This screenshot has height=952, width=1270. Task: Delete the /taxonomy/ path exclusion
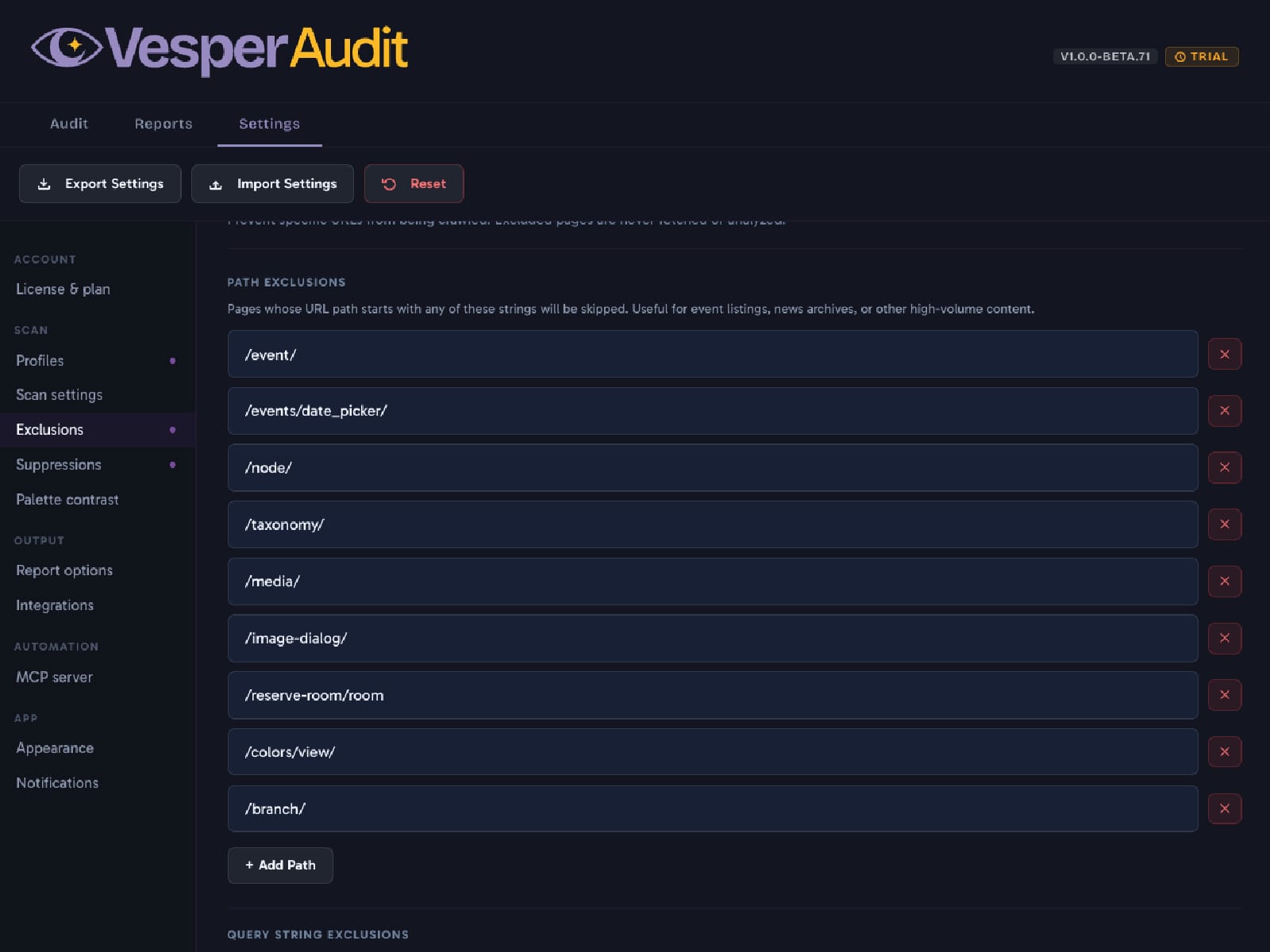[1225, 524]
